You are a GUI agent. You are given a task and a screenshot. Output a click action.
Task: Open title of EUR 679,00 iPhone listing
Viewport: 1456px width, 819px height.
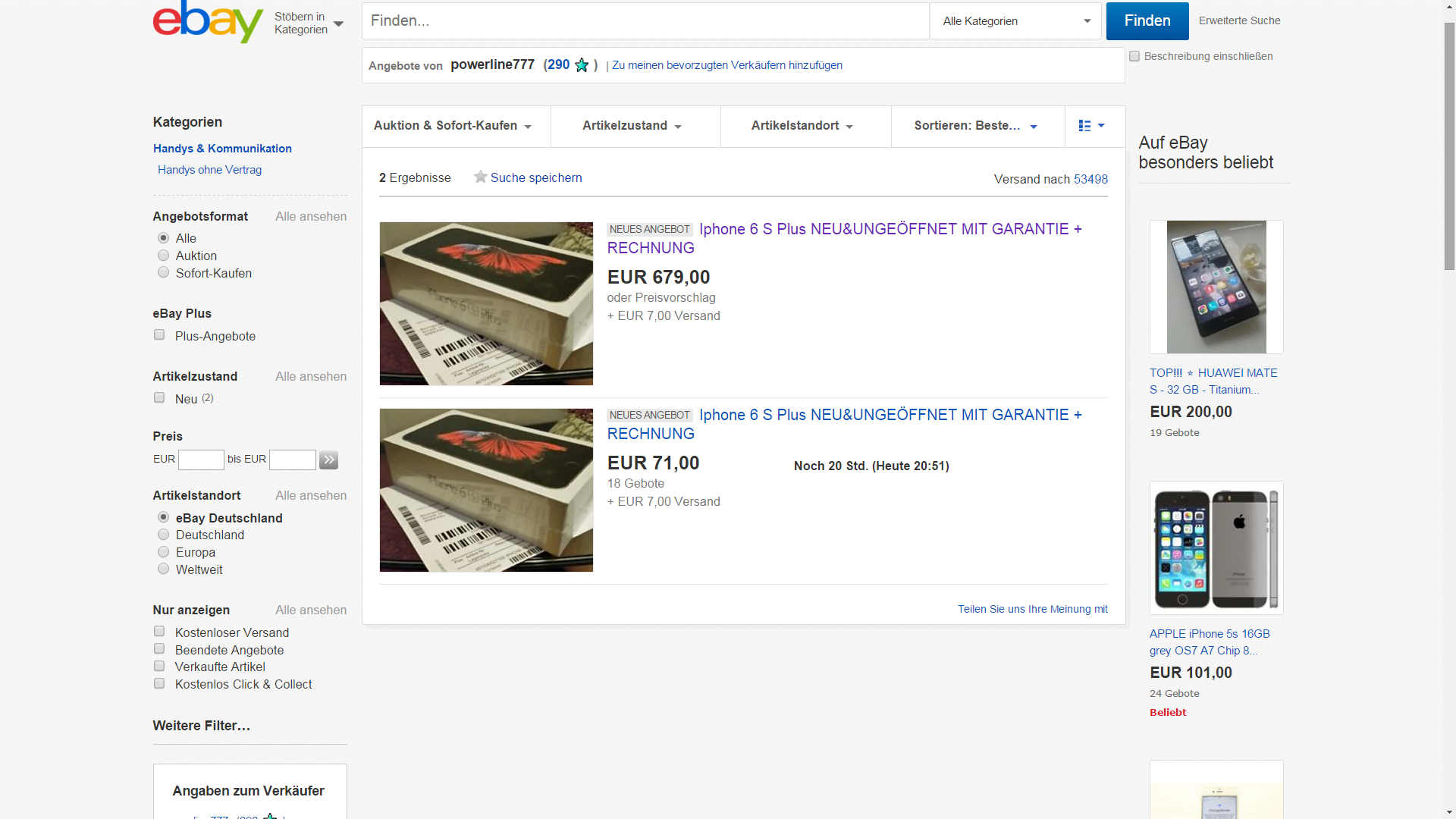tap(844, 238)
